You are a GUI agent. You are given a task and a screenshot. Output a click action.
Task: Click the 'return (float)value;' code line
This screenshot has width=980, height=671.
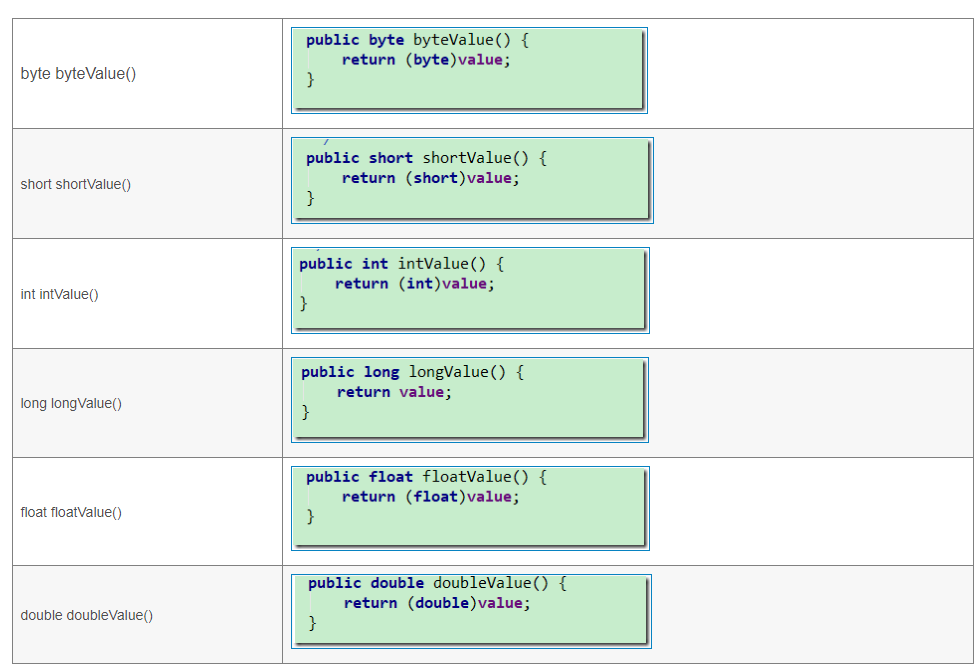431,497
